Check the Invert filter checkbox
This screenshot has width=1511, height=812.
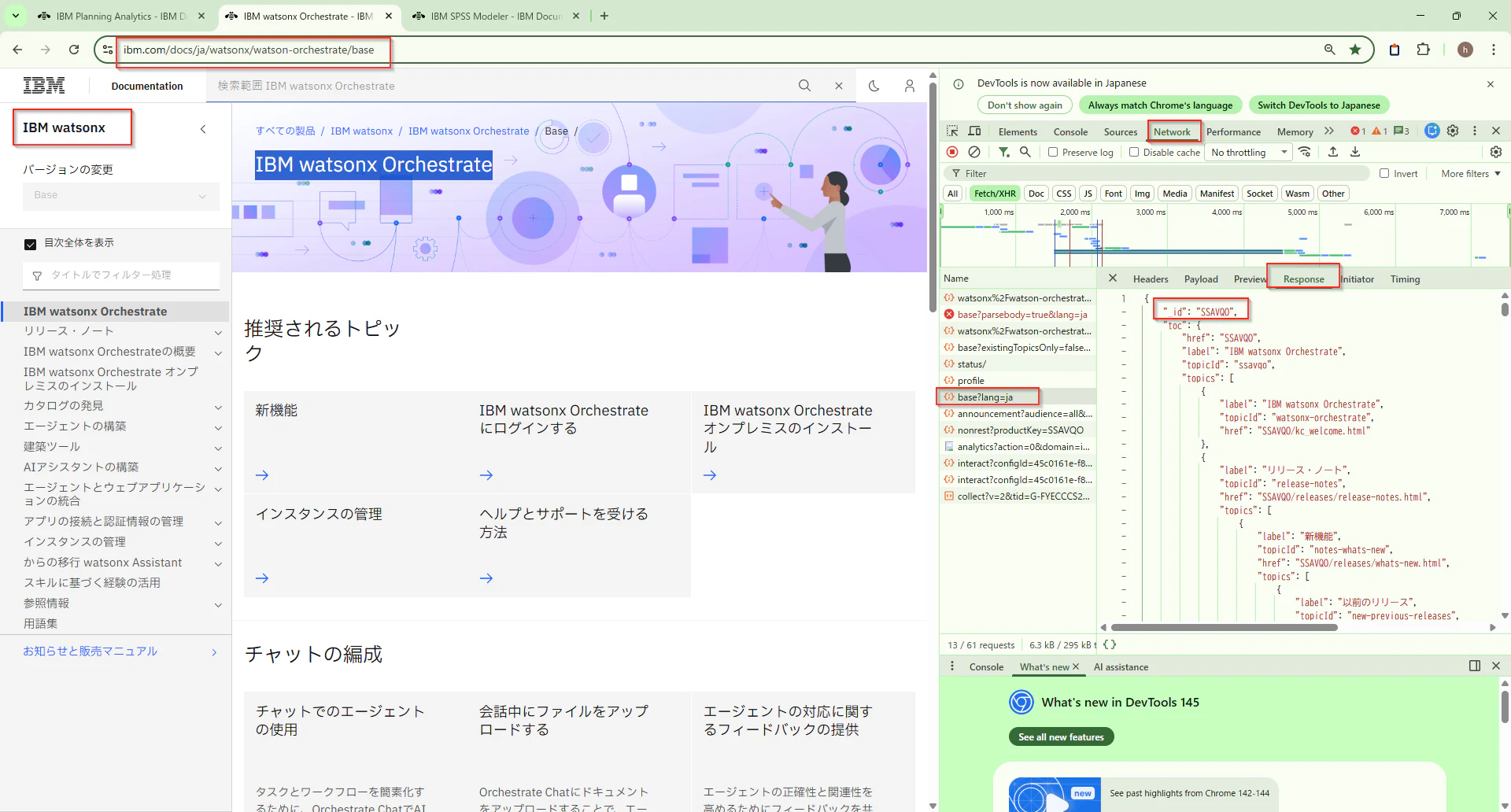1384,174
